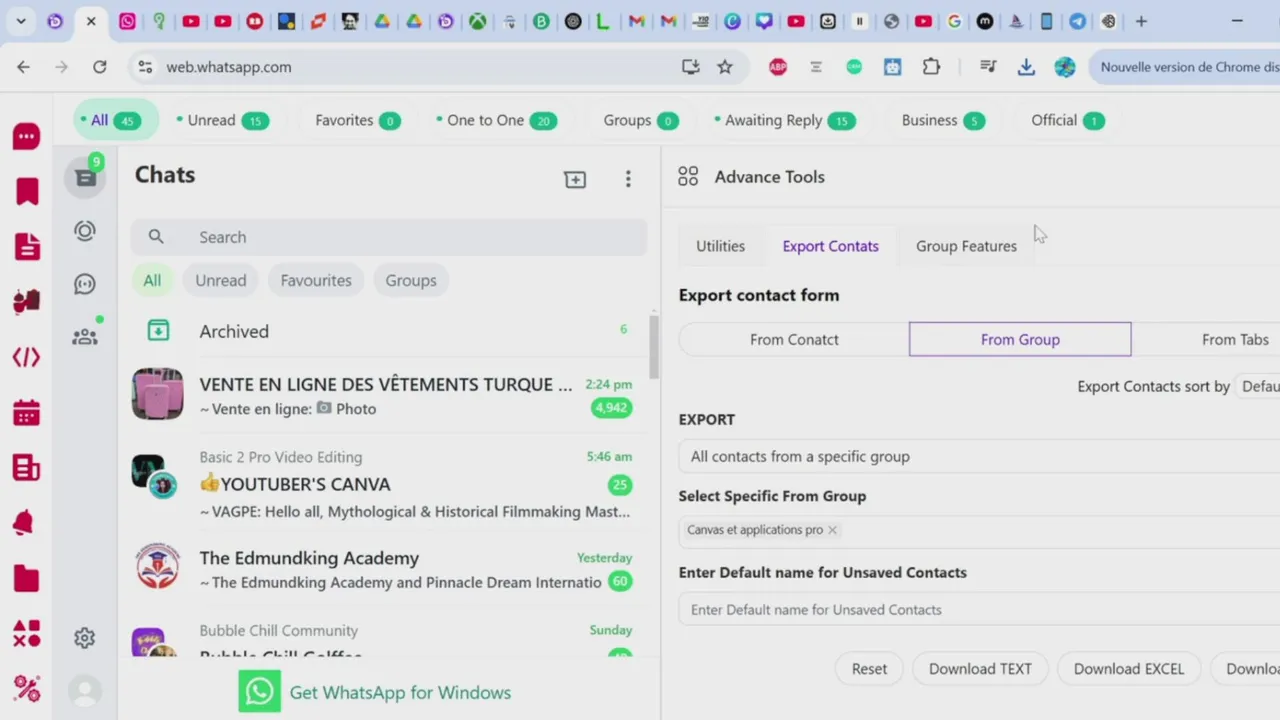Click Default name for Unsaved Contacts field
The image size is (1280, 720).
pos(979,609)
